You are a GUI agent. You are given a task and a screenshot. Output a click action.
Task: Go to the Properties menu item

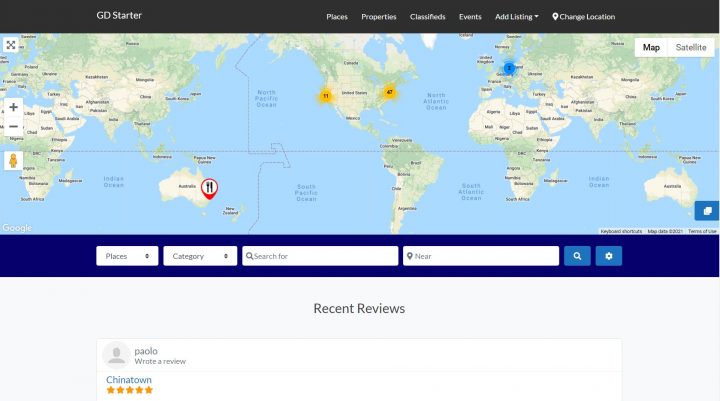pyautogui.click(x=379, y=17)
